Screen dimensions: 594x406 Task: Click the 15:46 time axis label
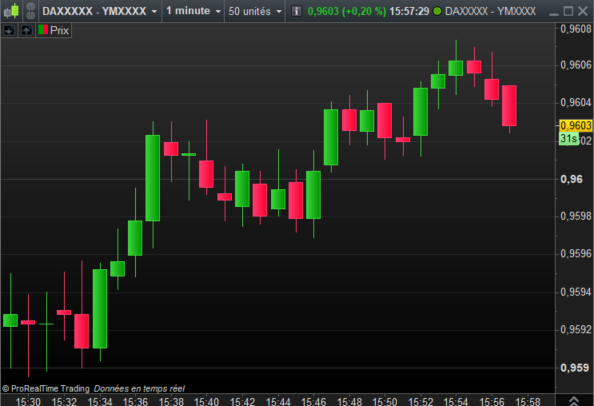pos(314,401)
